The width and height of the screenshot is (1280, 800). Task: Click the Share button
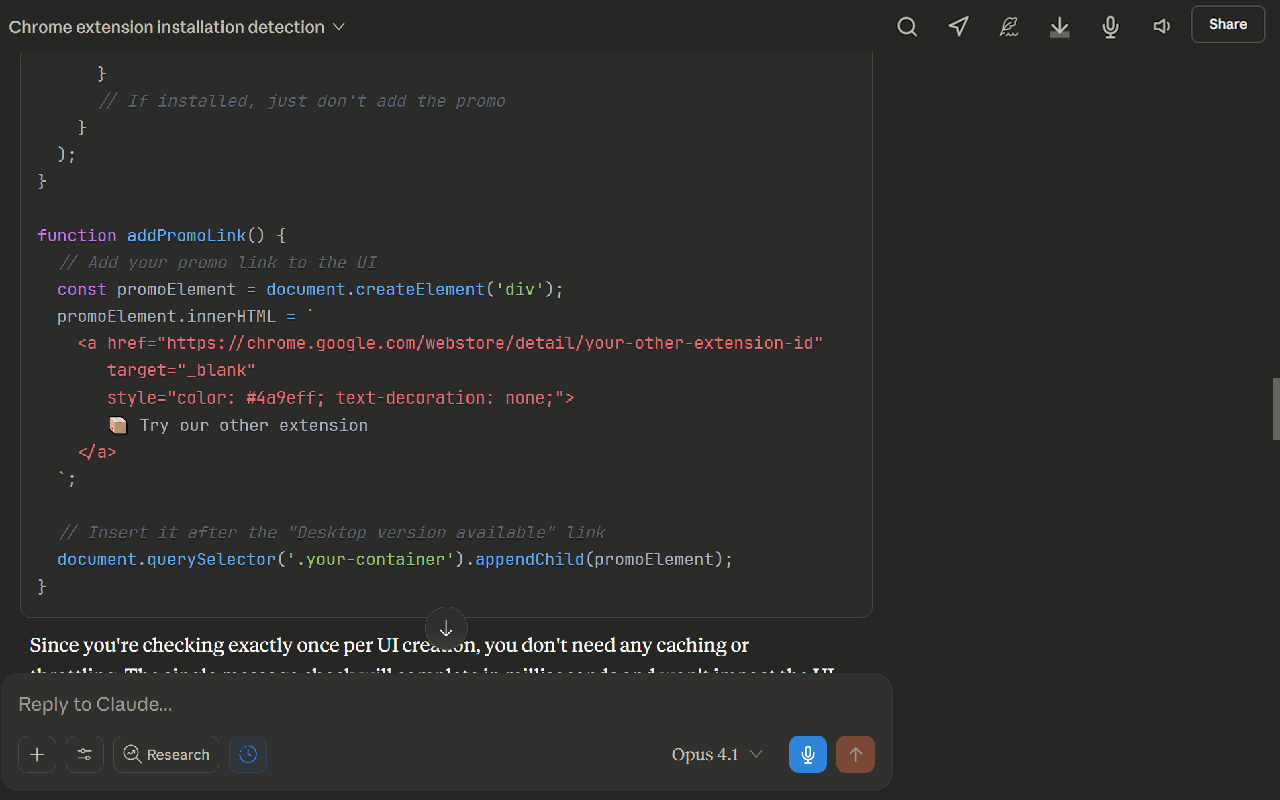coord(1227,25)
